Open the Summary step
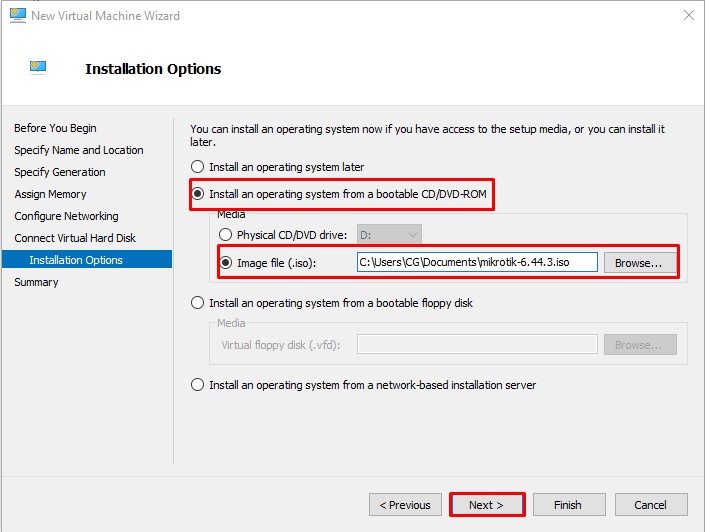 pos(36,282)
